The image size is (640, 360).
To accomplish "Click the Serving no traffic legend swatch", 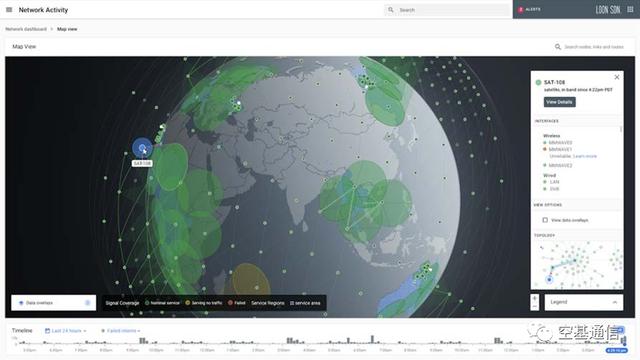I will [188, 303].
